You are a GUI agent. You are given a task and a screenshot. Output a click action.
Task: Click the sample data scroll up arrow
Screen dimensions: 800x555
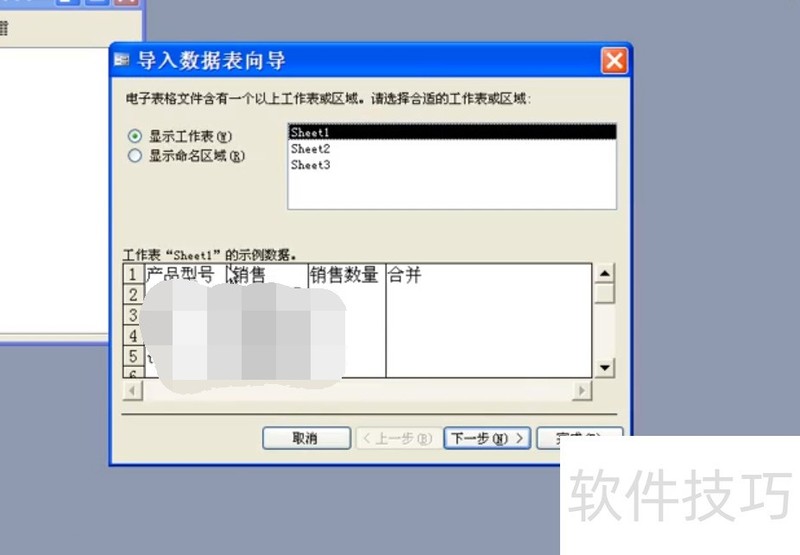click(605, 273)
